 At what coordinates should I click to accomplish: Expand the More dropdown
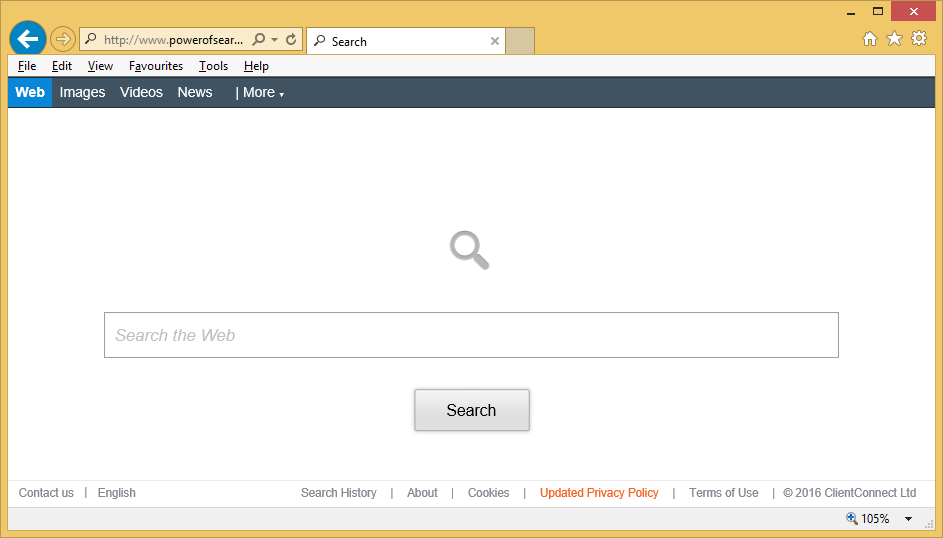tap(263, 93)
